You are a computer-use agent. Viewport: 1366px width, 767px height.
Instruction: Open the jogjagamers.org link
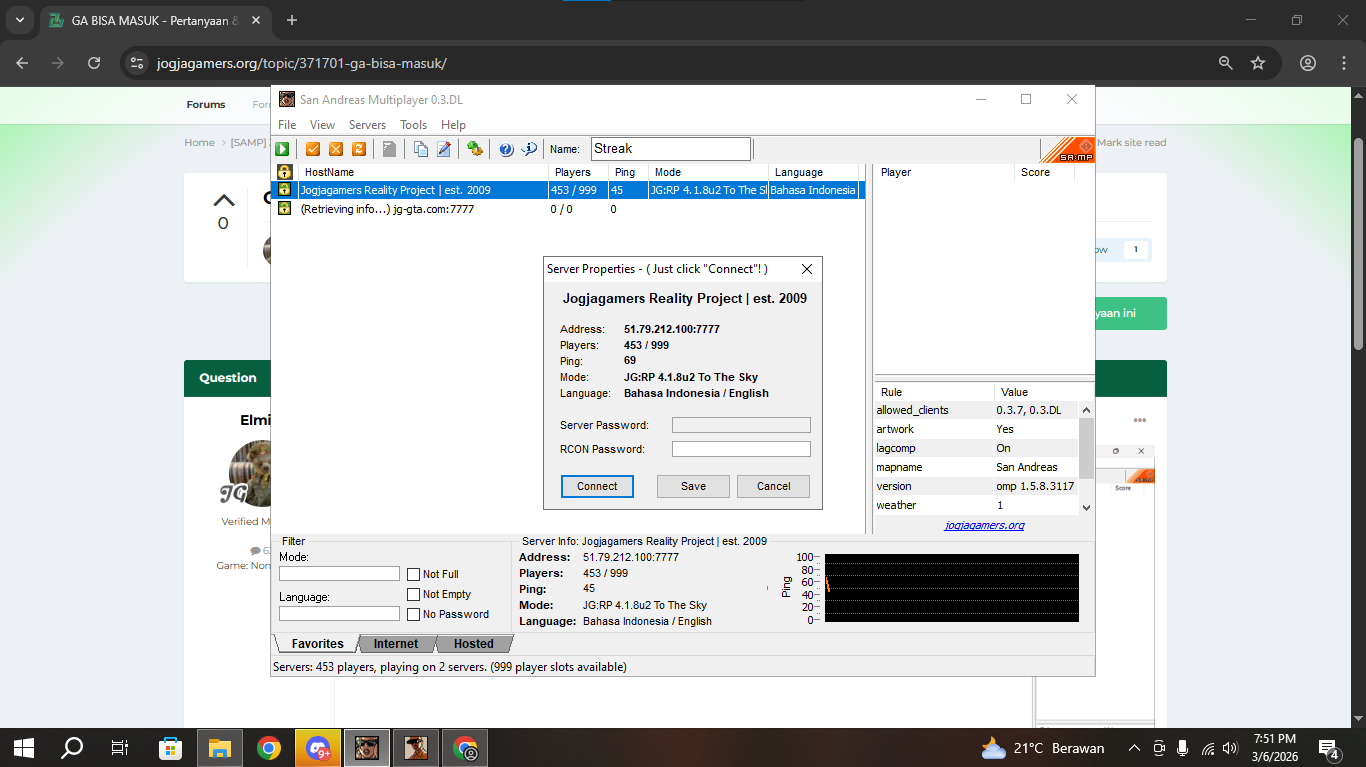[x=984, y=525]
